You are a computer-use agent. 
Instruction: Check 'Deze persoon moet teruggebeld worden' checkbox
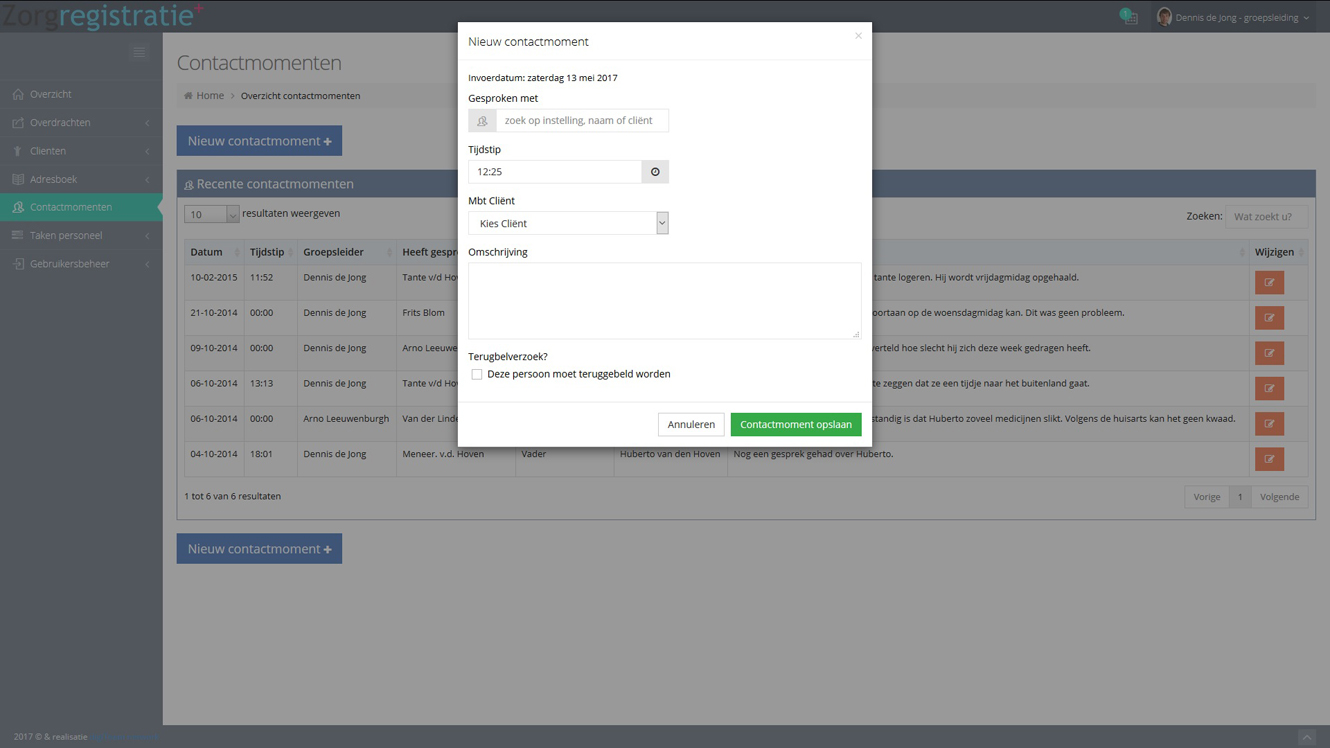click(x=477, y=374)
